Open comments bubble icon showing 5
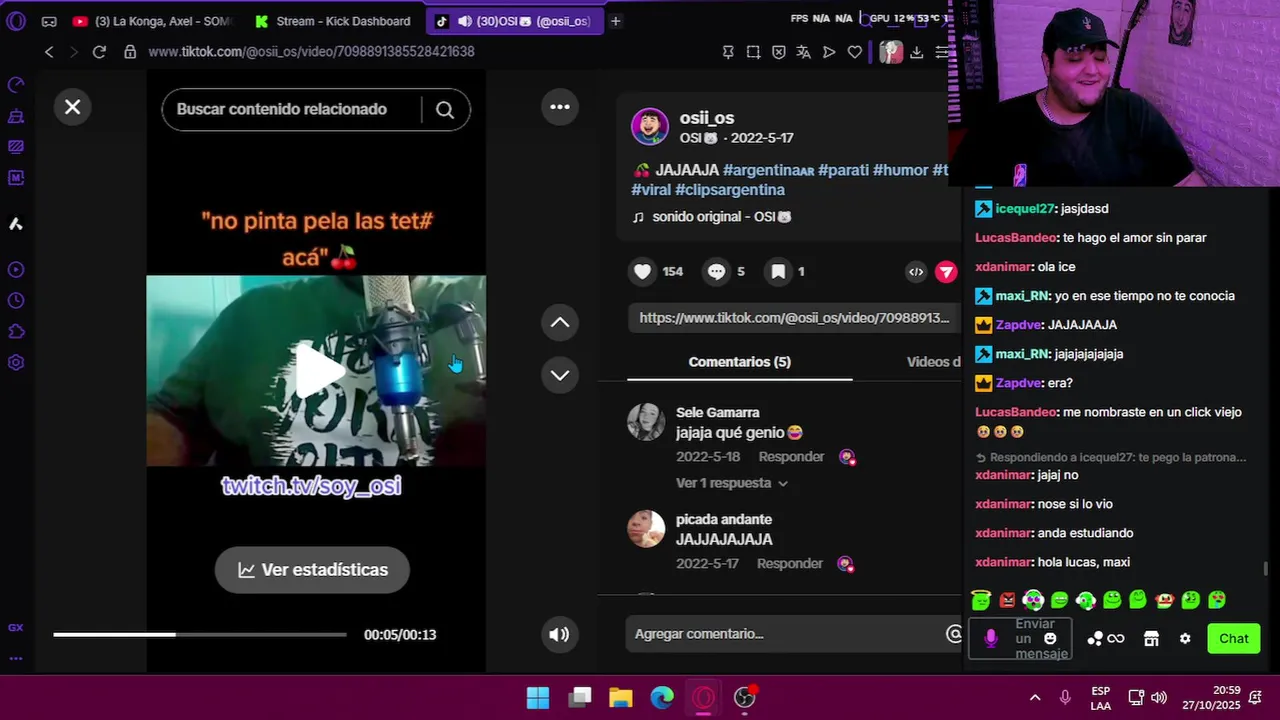This screenshot has height=720, width=1280. pyautogui.click(x=716, y=271)
